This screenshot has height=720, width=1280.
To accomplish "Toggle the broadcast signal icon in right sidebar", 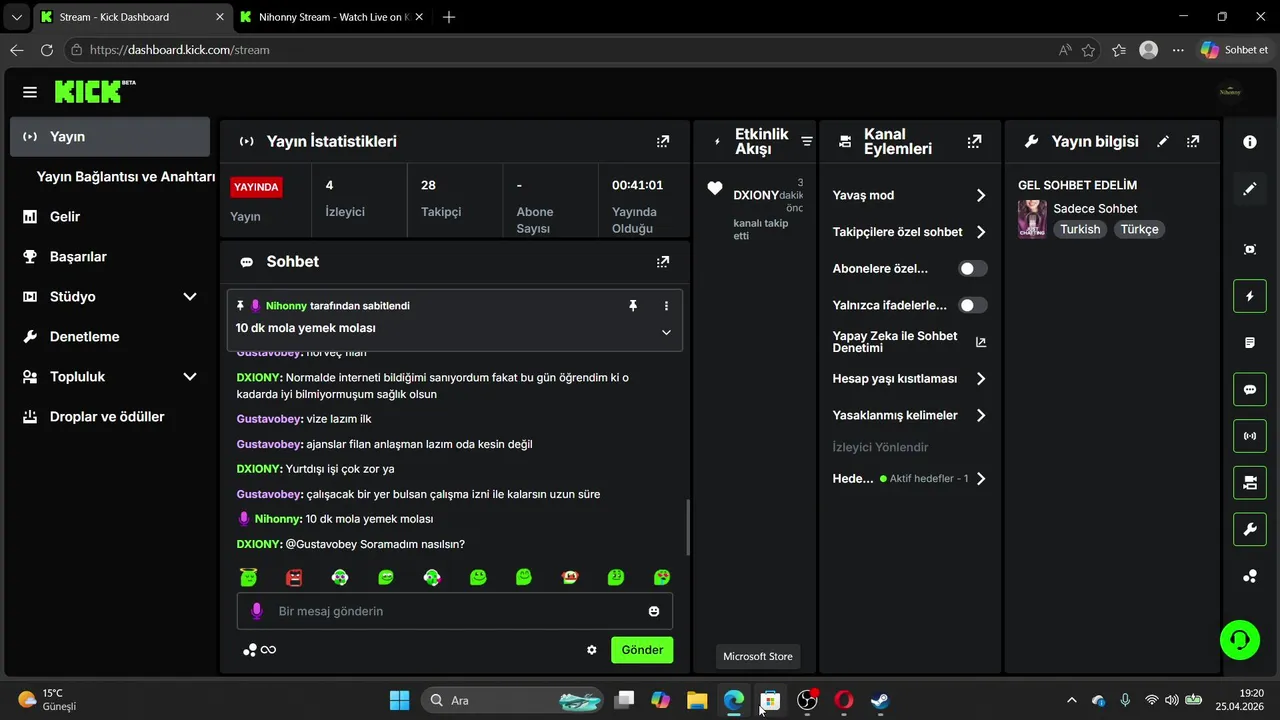I will [x=1250, y=436].
